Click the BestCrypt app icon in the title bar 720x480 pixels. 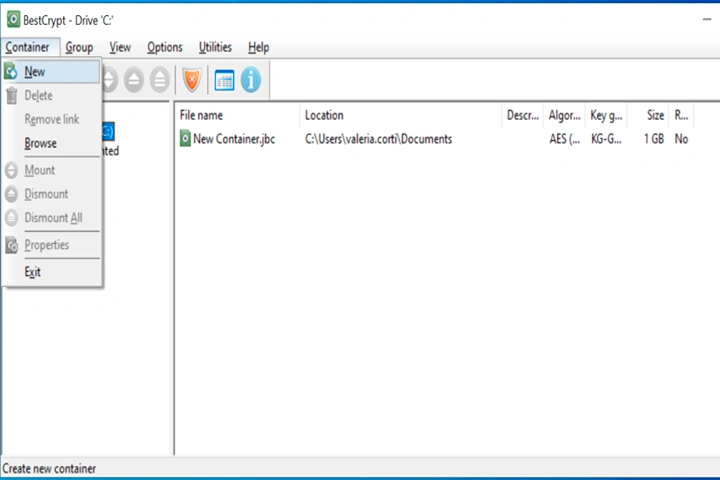[13, 20]
